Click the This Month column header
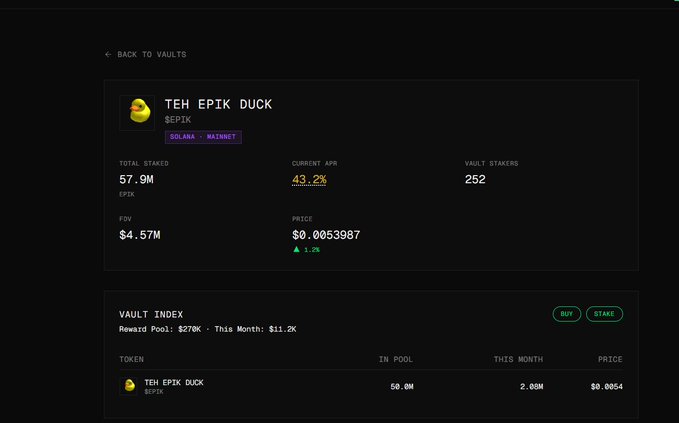Screen dimensions: 679x423 [518, 359]
